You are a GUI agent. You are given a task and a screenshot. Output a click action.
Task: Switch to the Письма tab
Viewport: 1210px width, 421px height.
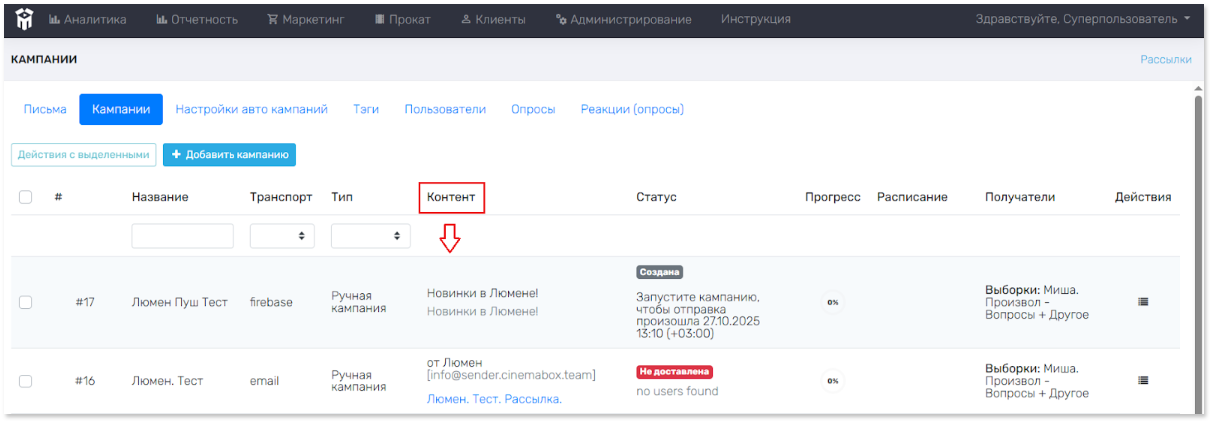tap(45, 109)
